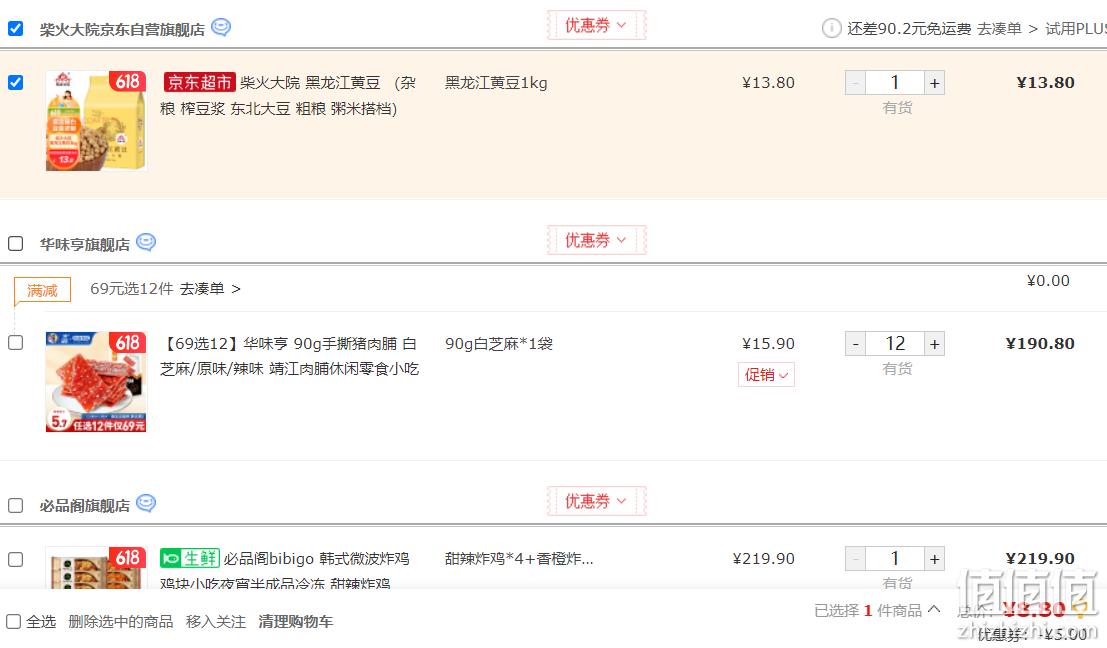Increase quantity of 黑龙江黄豆
This screenshot has width=1107, height=648.
click(935, 83)
